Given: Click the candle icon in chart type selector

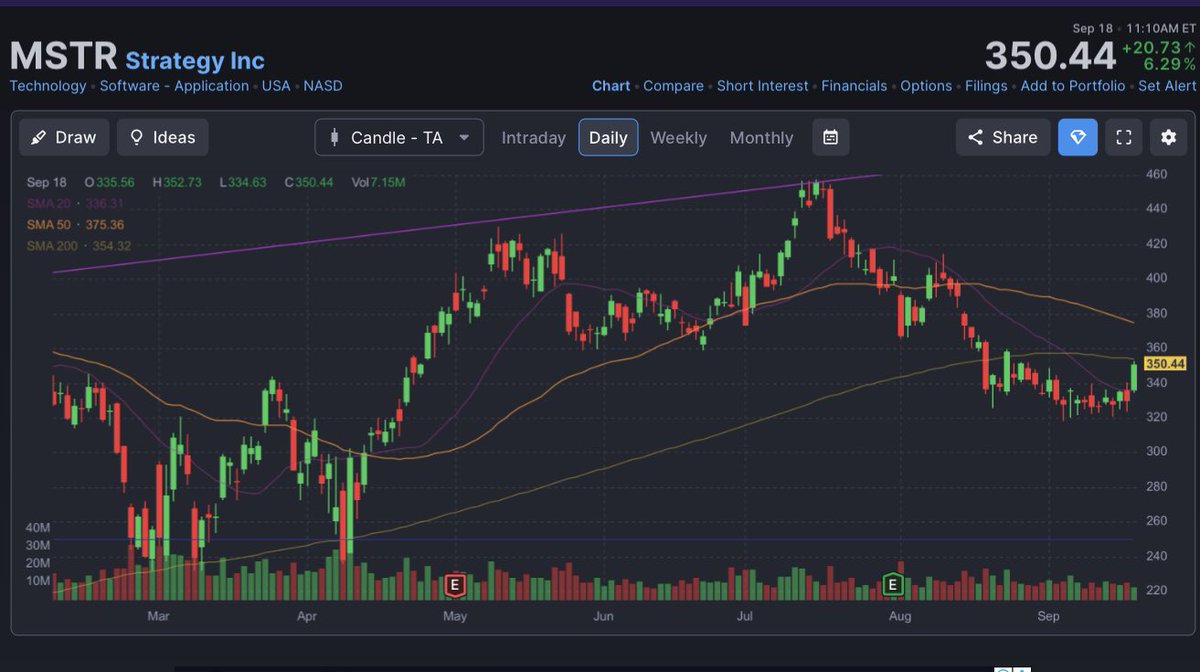Looking at the screenshot, I should [334, 137].
